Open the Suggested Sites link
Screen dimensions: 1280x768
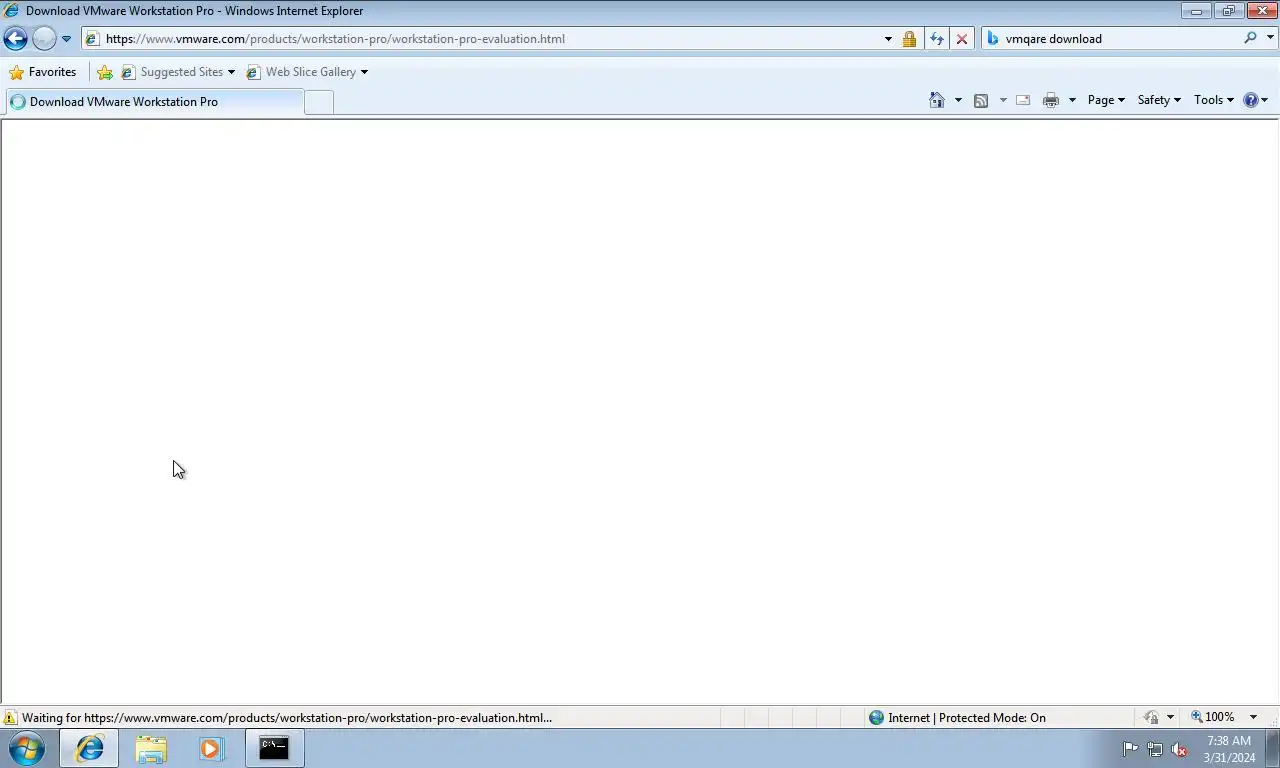(x=177, y=72)
